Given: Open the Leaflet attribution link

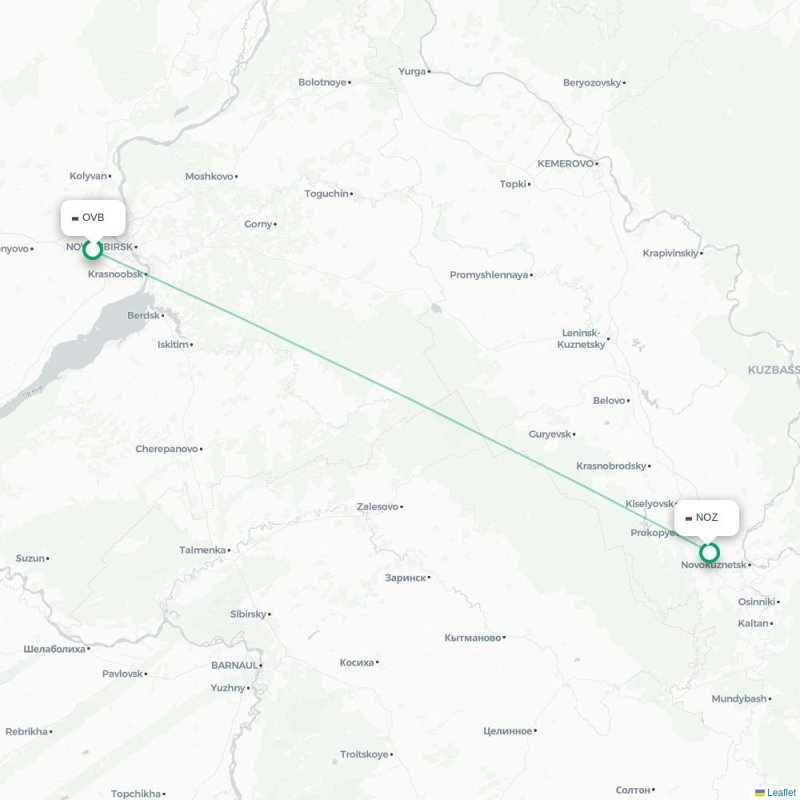Looking at the screenshot, I should (x=783, y=792).
